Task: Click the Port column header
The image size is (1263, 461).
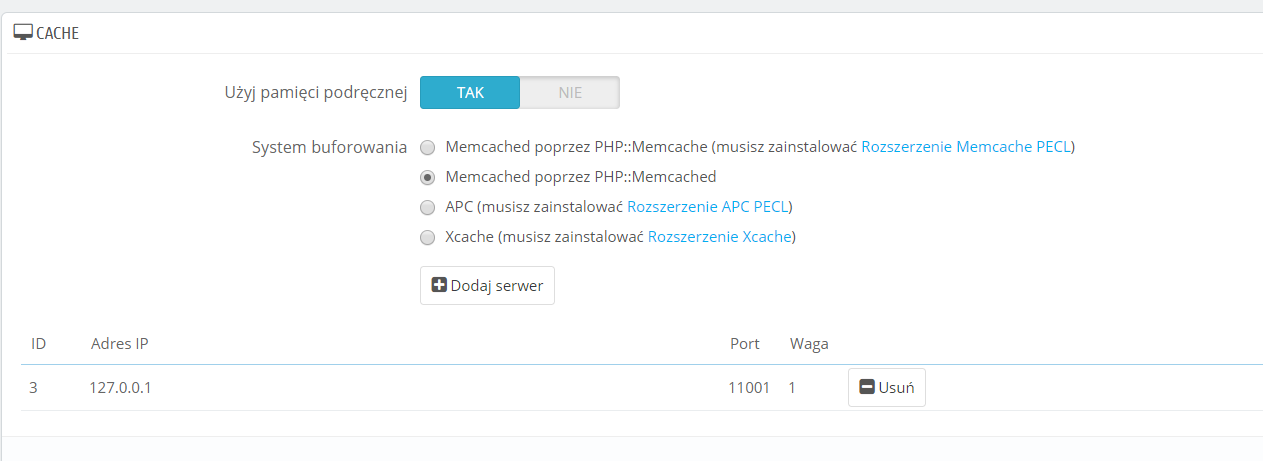Action: point(744,344)
